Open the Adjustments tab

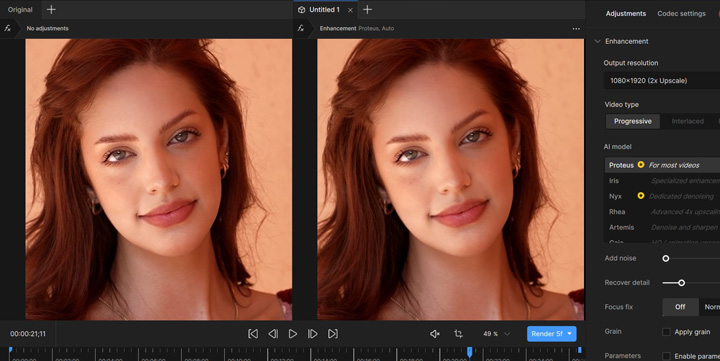coord(625,14)
